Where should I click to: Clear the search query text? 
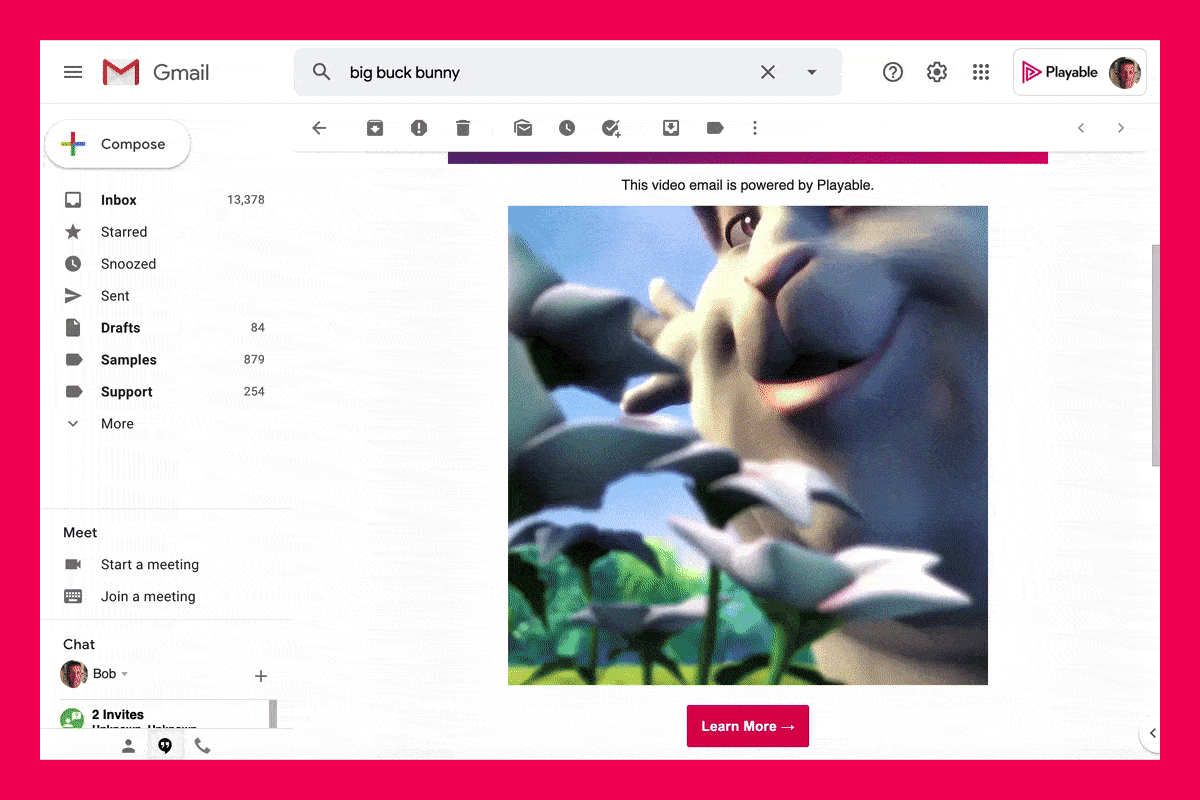pyautogui.click(x=768, y=72)
